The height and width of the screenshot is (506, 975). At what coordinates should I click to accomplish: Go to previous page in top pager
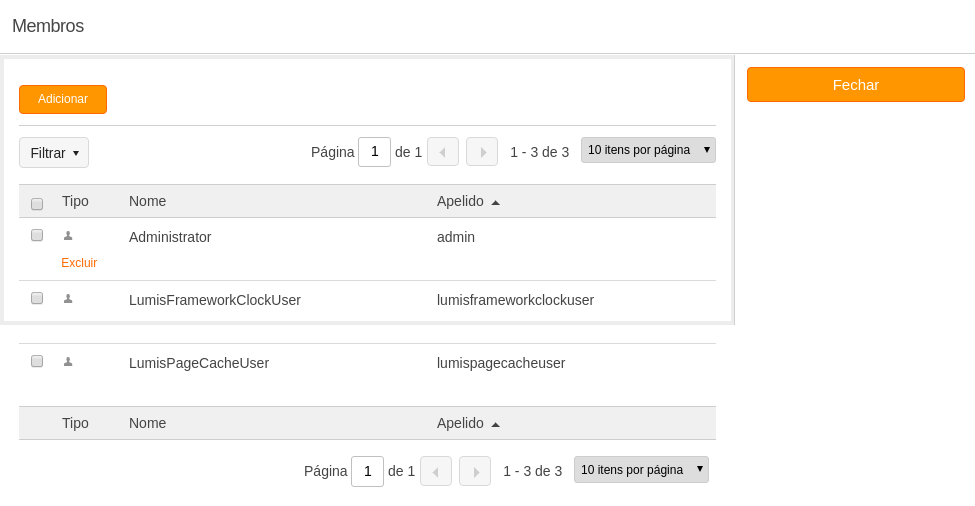point(443,152)
